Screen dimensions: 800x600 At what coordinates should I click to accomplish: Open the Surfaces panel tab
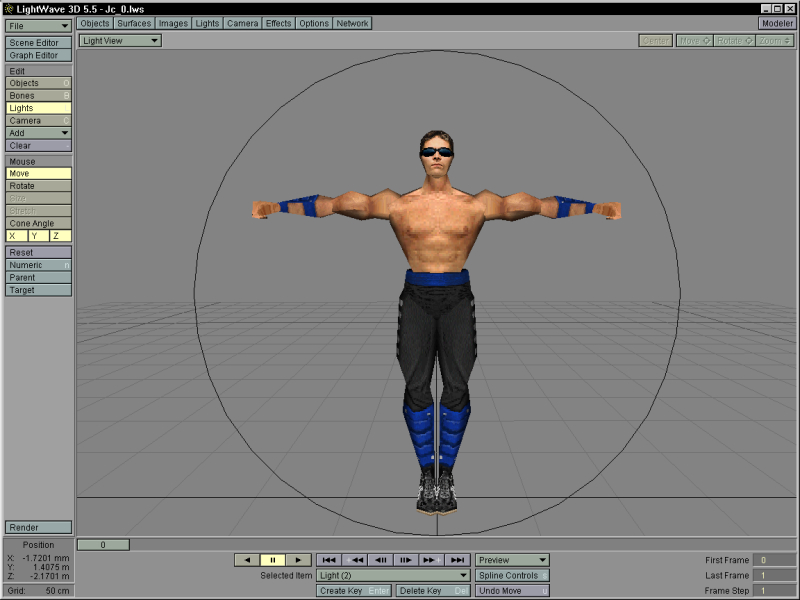[134, 23]
